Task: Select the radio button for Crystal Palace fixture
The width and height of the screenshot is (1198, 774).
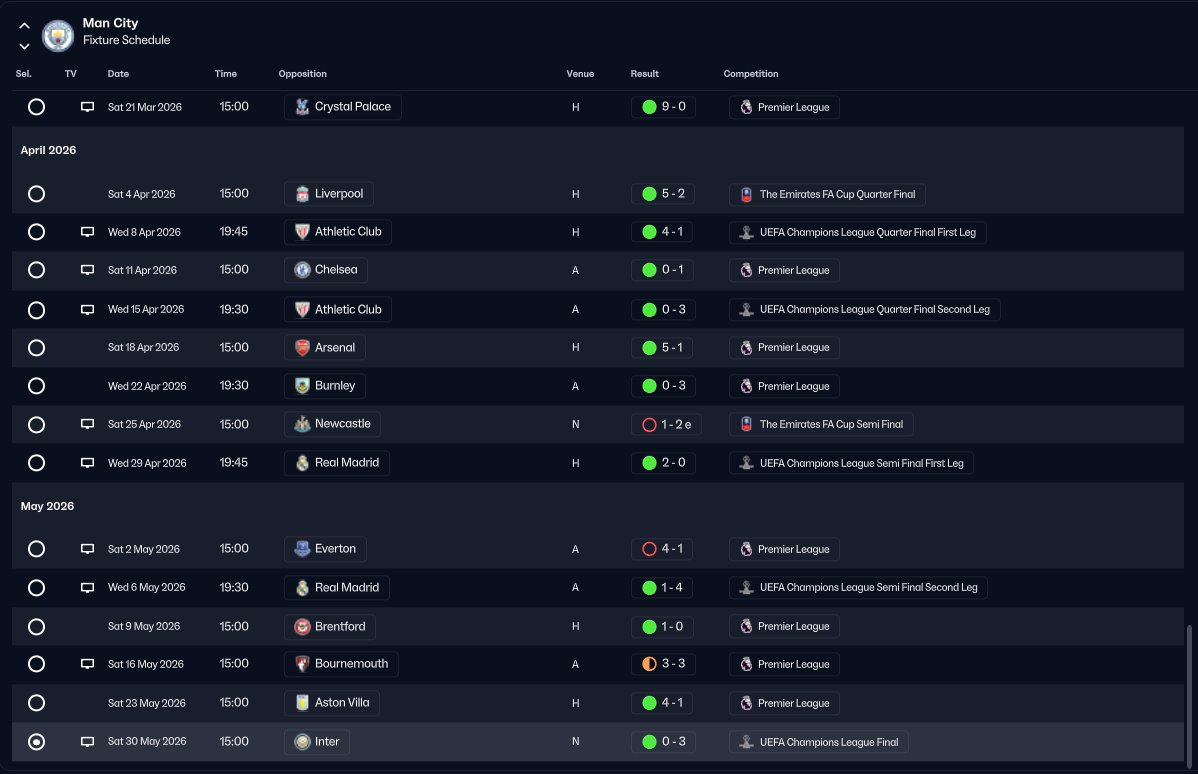Action: [x=36, y=107]
